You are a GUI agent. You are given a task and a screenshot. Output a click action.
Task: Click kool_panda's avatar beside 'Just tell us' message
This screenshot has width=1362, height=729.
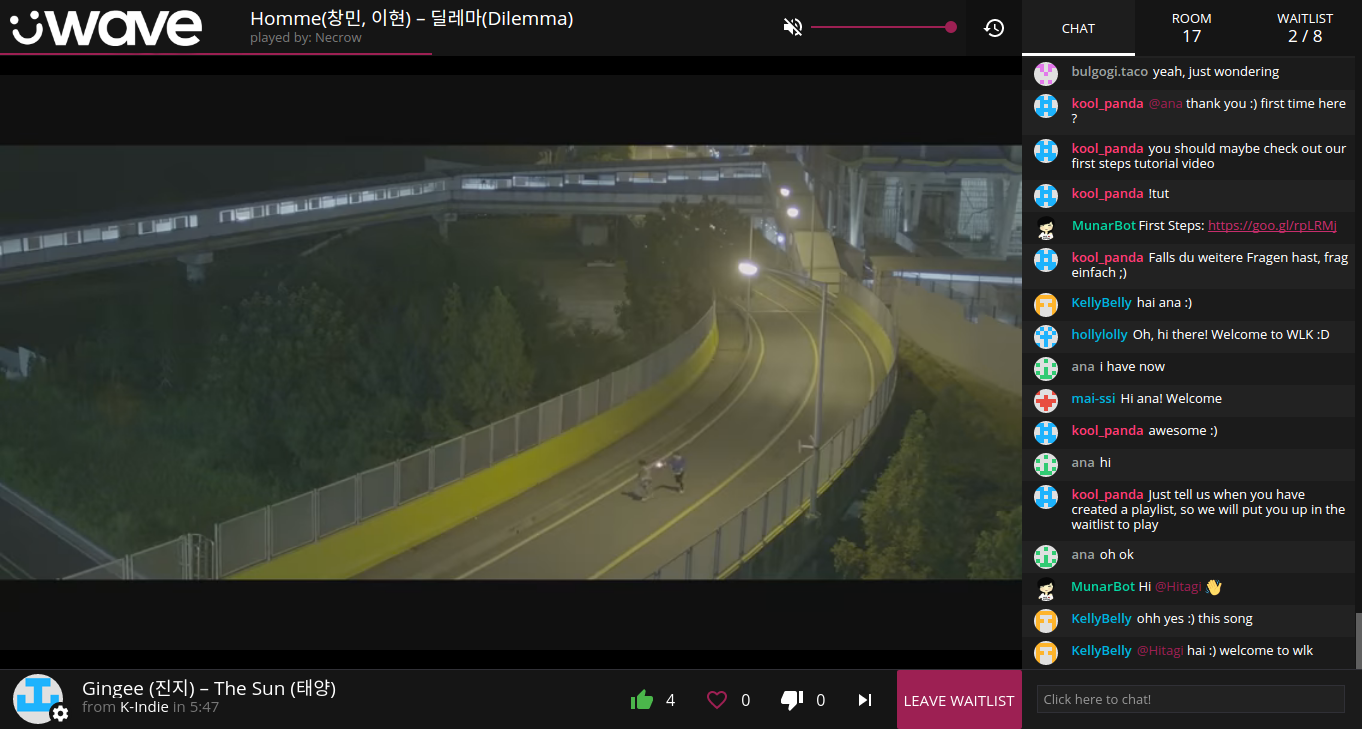[x=1046, y=496]
